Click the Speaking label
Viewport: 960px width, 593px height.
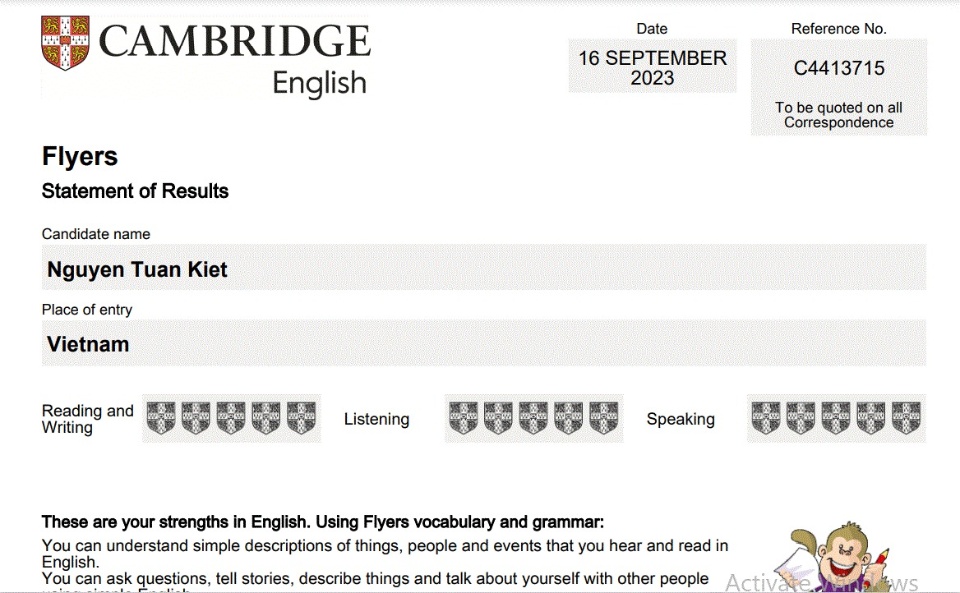coord(680,419)
